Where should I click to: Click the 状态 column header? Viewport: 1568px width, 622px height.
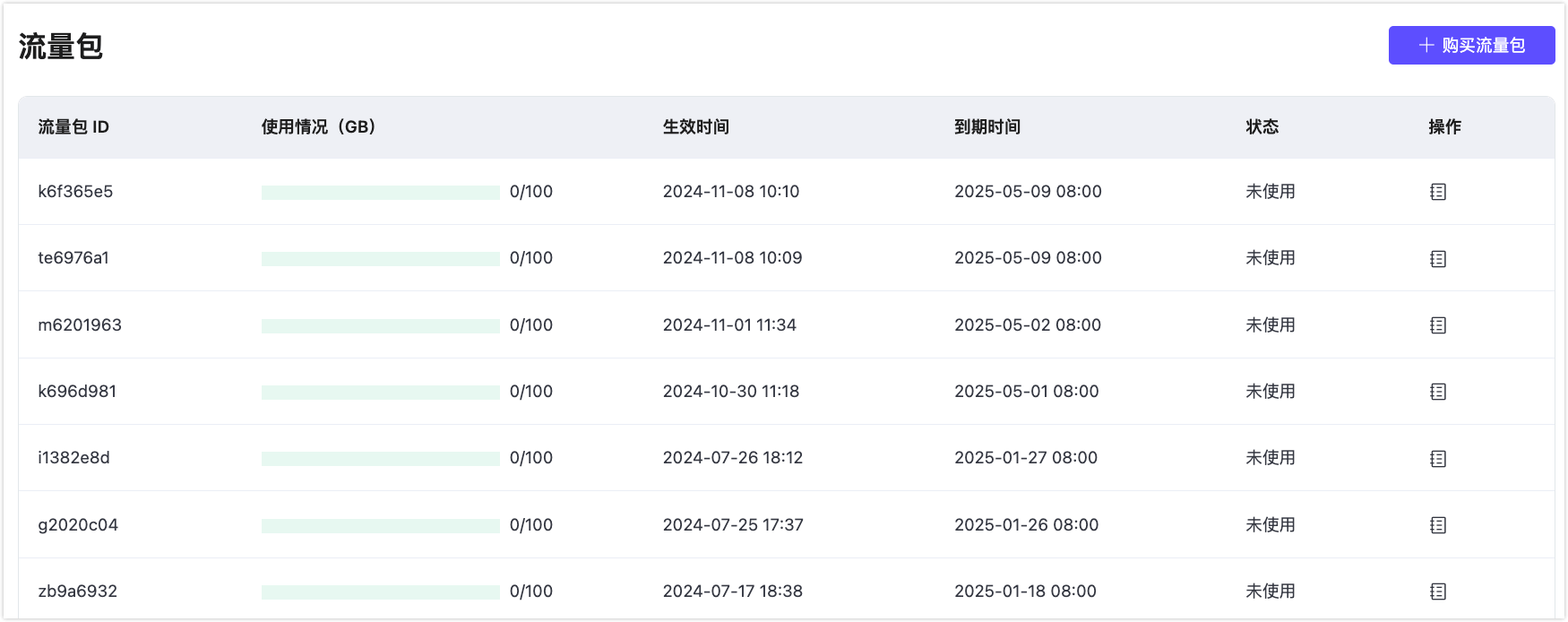1262,127
